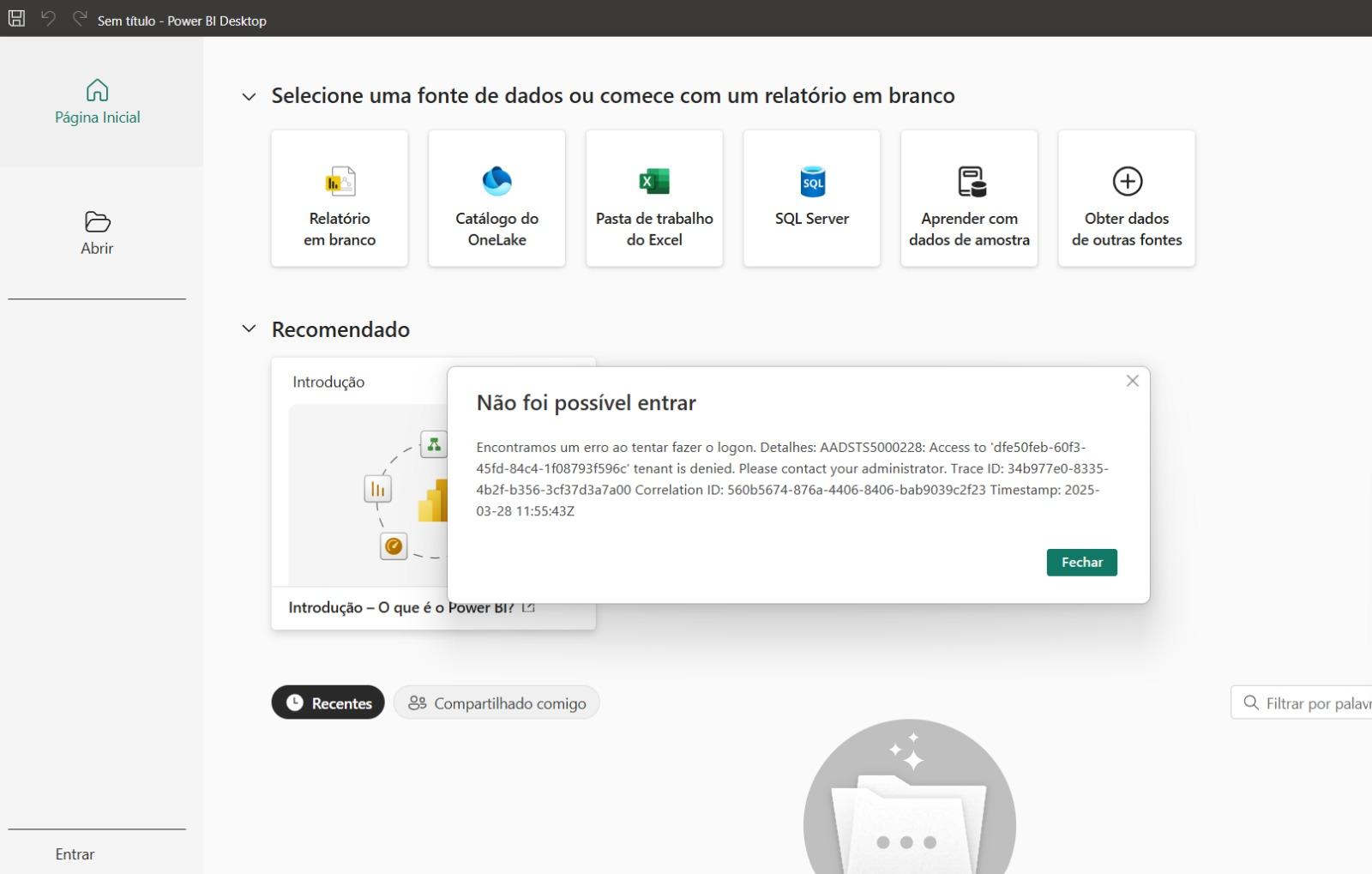Save the current report file
The height and width of the screenshot is (874, 1372).
pyautogui.click(x=15, y=19)
